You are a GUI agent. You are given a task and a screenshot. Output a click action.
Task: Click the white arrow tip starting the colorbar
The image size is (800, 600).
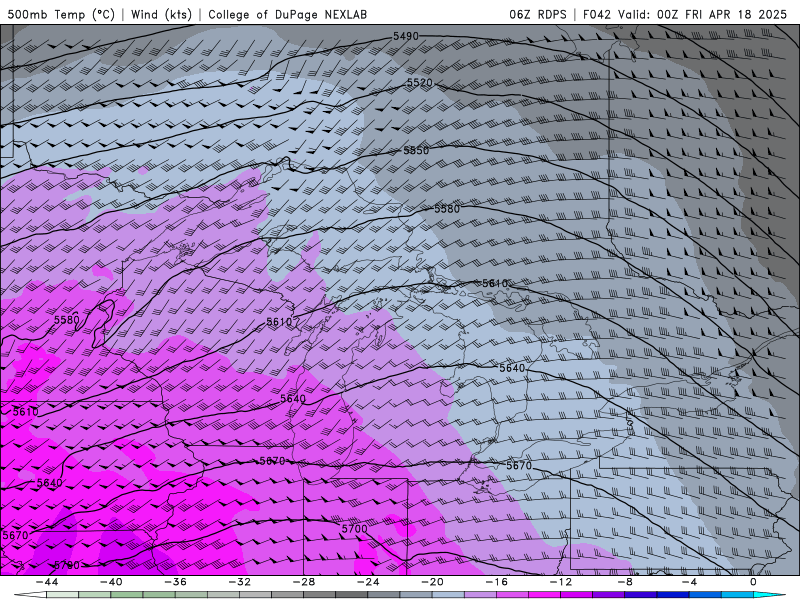click(x=30, y=595)
